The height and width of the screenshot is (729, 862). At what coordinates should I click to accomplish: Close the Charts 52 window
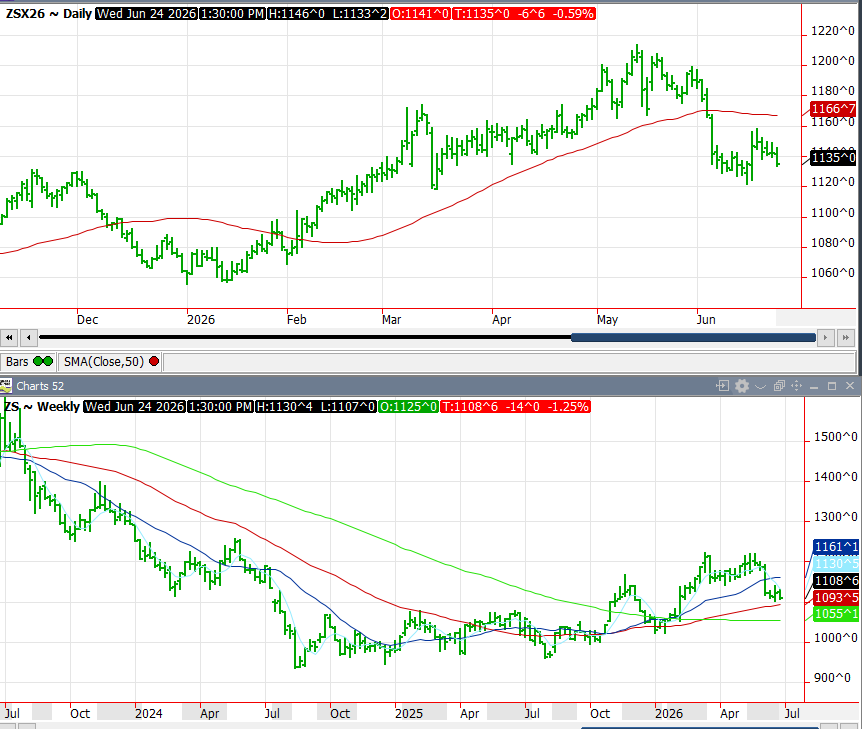[850, 386]
